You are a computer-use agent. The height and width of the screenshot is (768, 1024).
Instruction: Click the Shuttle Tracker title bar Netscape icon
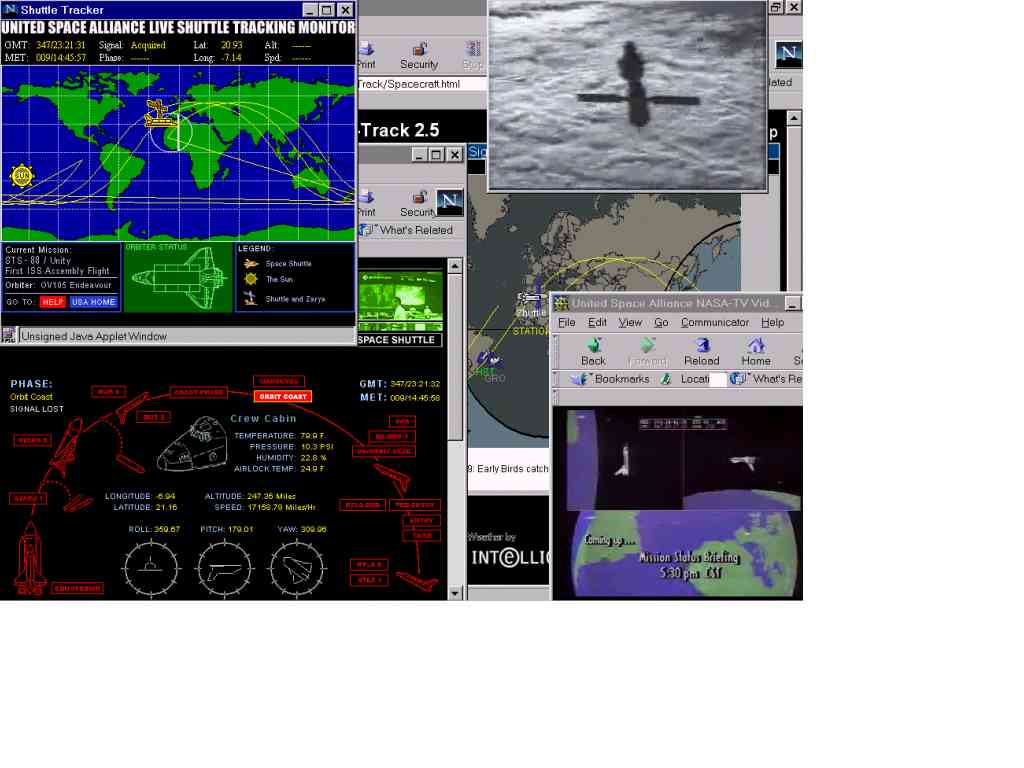[x=10, y=9]
